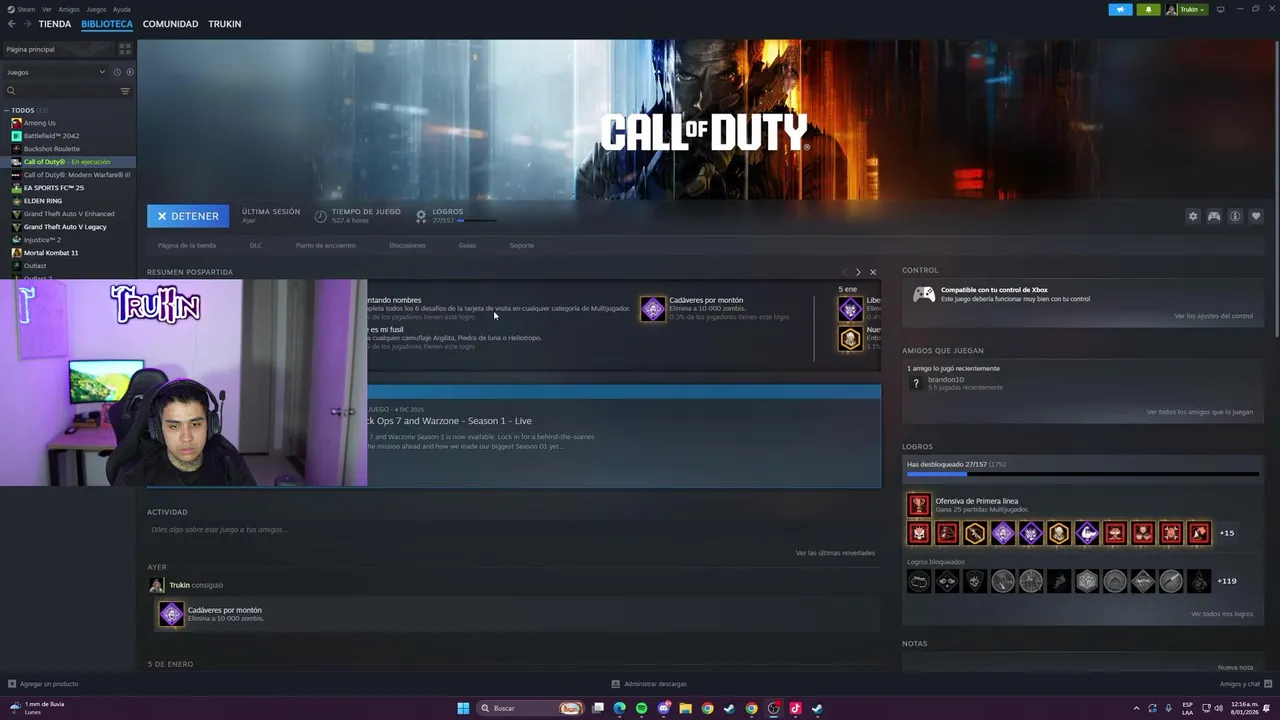1280x720 pixels.
Task: Switch library to grid collections view
Action: (x=125, y=49)
